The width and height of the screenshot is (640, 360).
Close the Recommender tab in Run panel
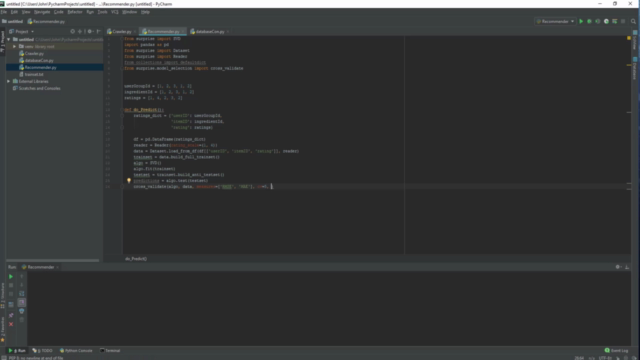58,267
